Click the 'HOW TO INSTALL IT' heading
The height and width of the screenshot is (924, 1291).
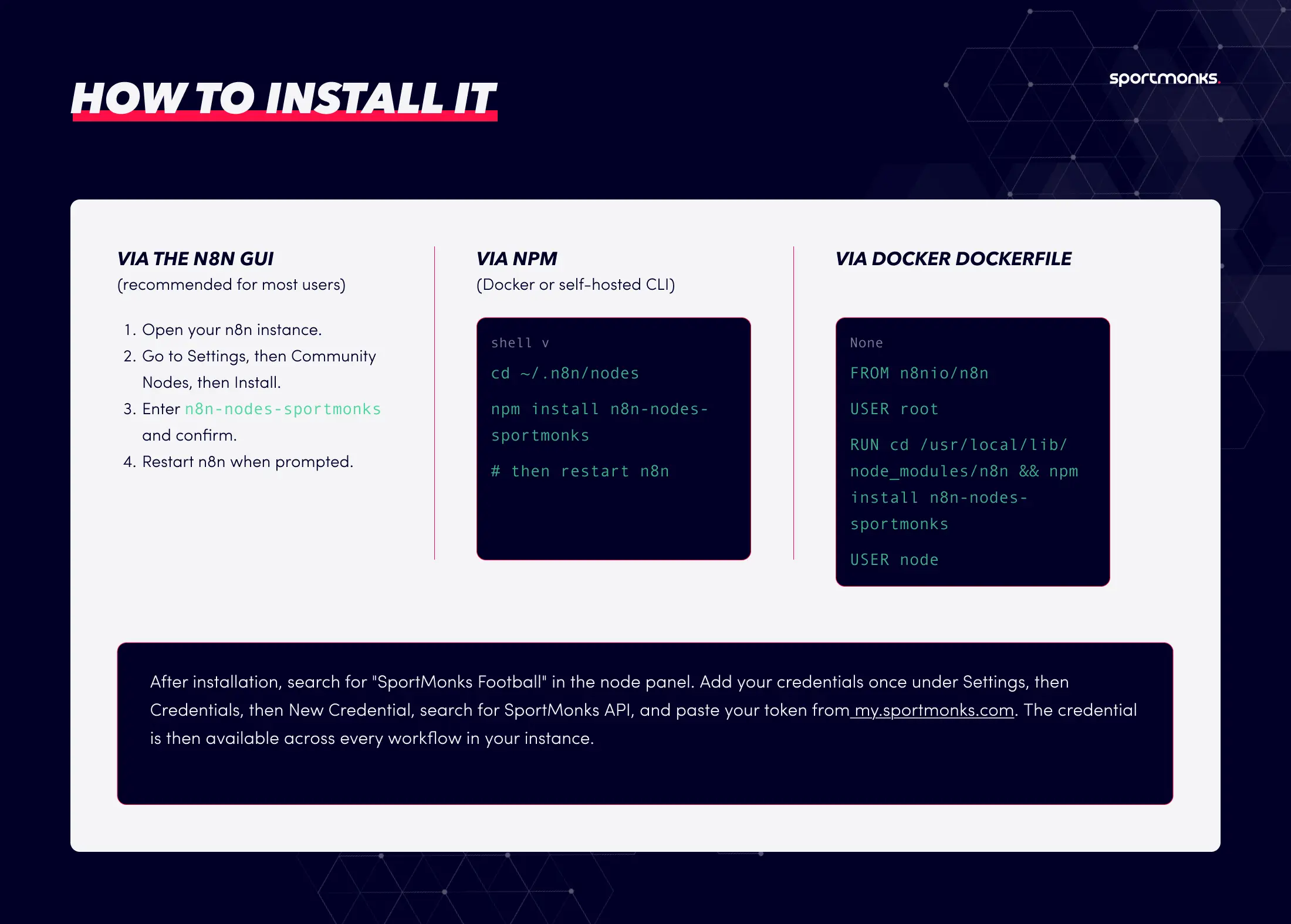click(x=284, y=99)
